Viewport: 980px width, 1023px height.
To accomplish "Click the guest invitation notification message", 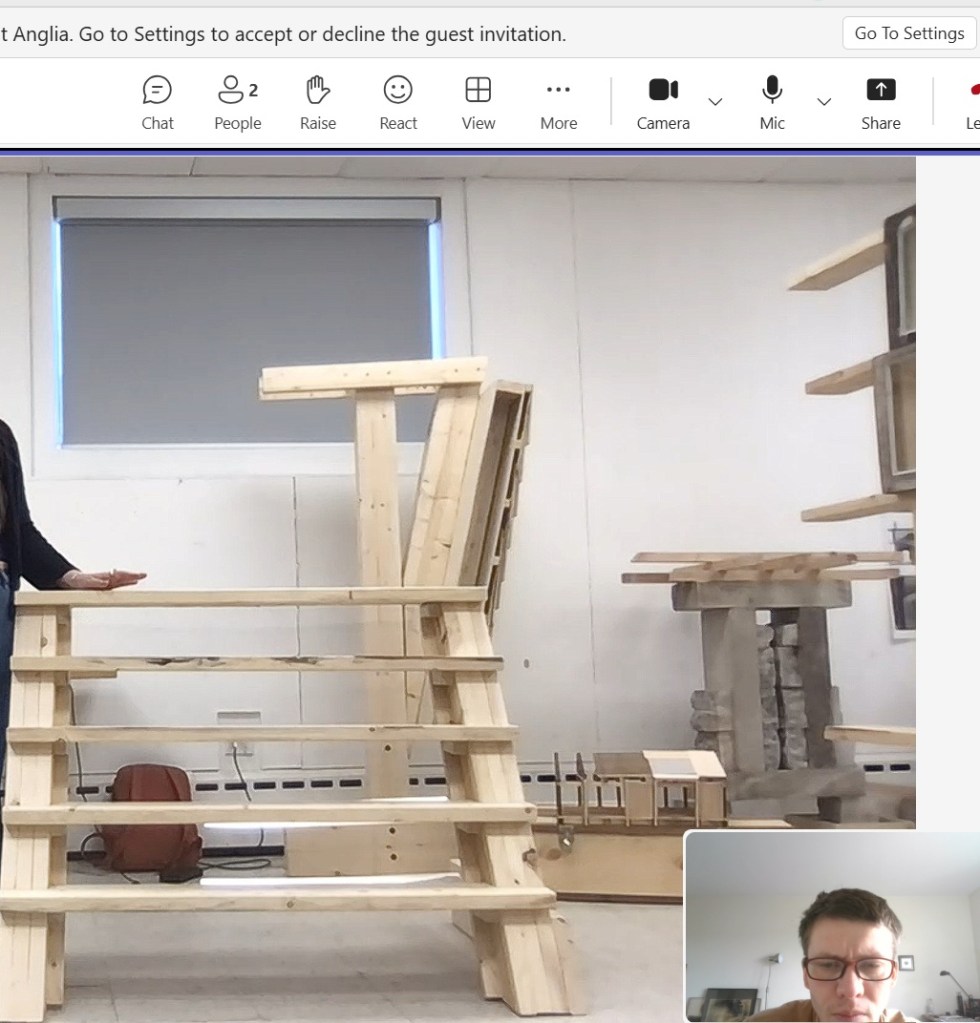I will (x=283, y=34).
